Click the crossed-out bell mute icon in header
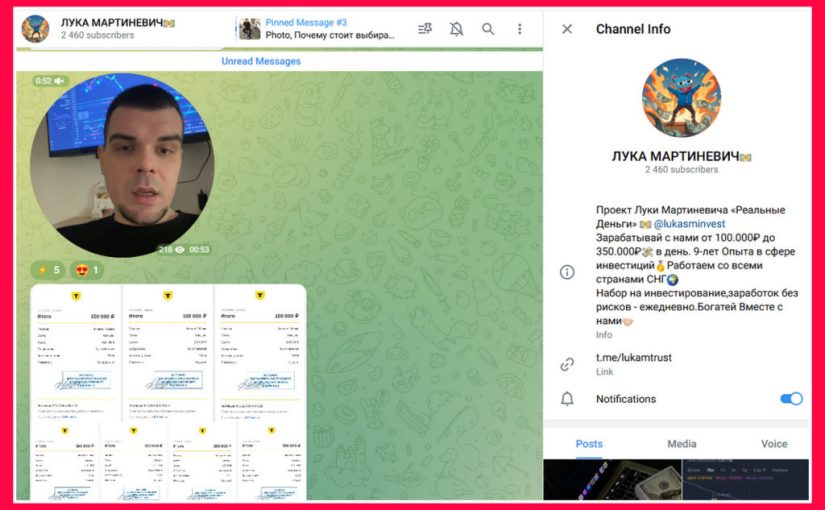The width and height of the screenshot is (825, 510). pyautogui.click(x=456, y=29)
